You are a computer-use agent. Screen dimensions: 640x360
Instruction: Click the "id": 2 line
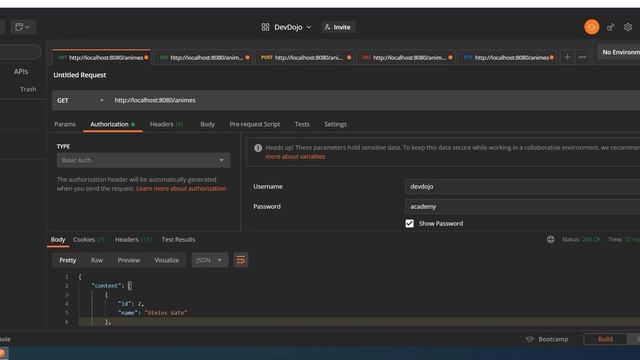click(x=131, y=304)
